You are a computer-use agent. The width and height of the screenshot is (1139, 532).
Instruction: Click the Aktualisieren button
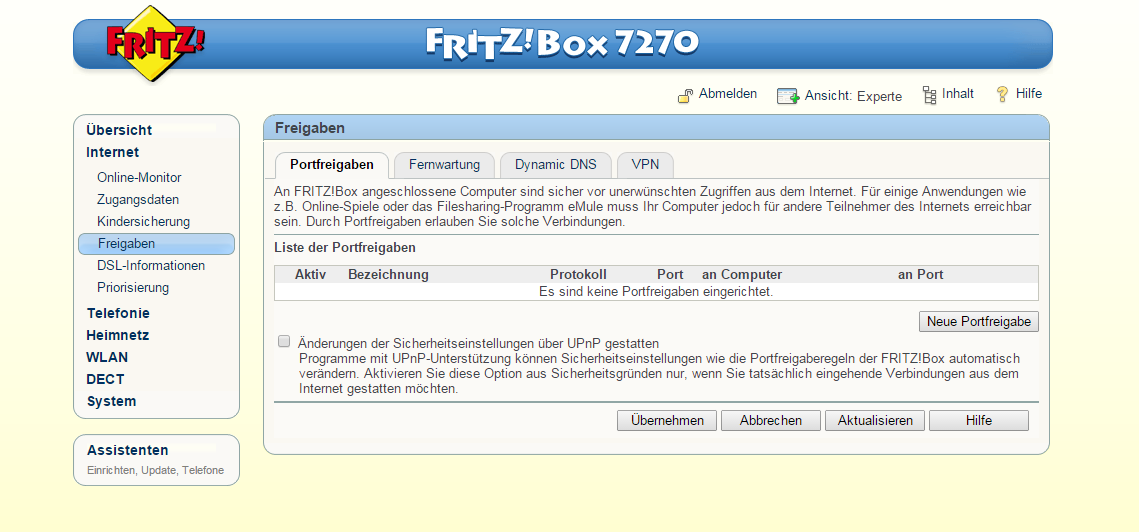(x=875, y=420)
